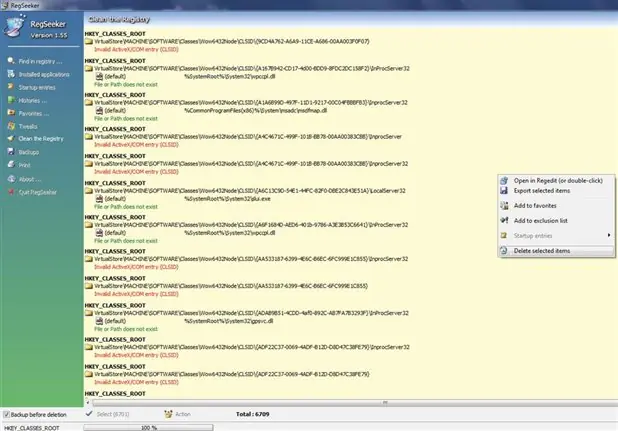Open Find in registry from sidebar

pyautogui.click(x=40, y=61)
